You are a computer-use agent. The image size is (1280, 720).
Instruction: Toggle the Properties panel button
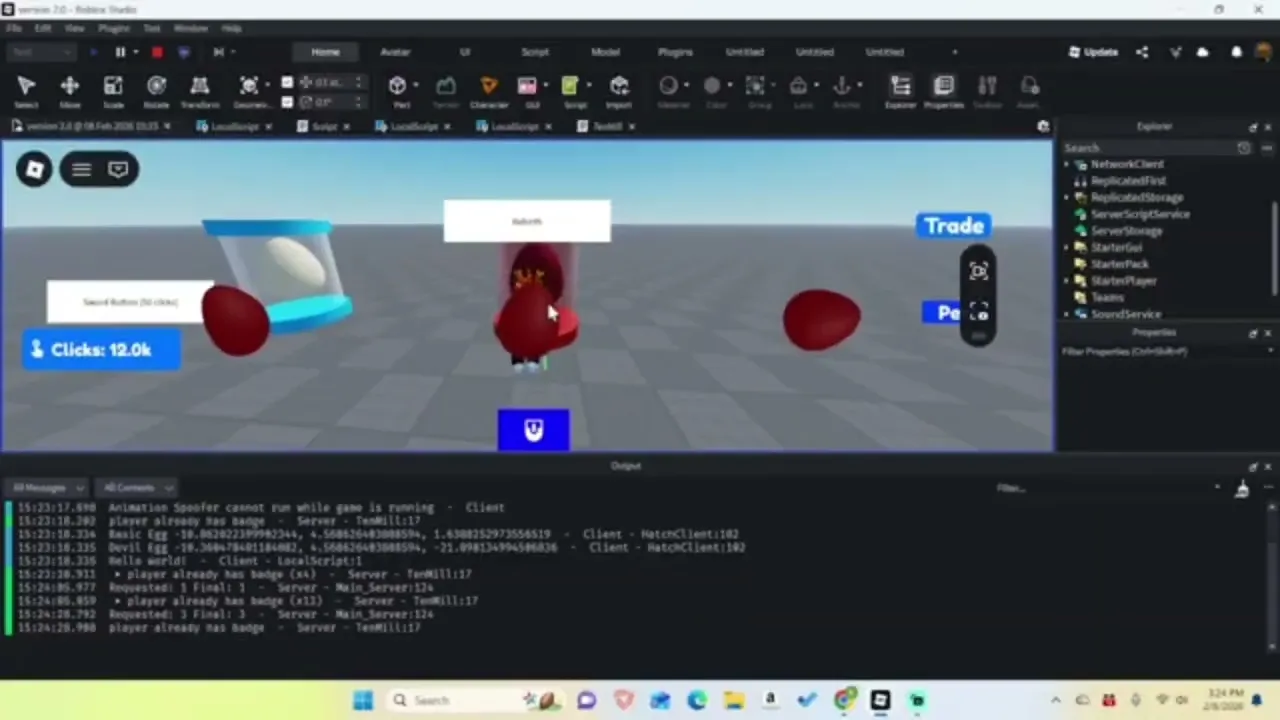(x=943, y=91)
